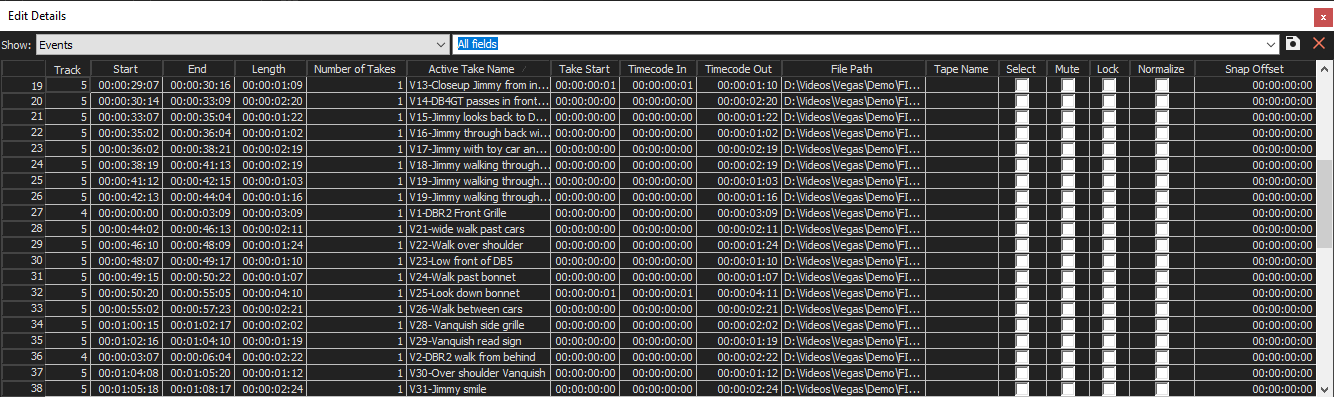Sort by the Active Take Name column header
The height and width of the screenshot is (397, 1334).
click(x=479, y=69)
